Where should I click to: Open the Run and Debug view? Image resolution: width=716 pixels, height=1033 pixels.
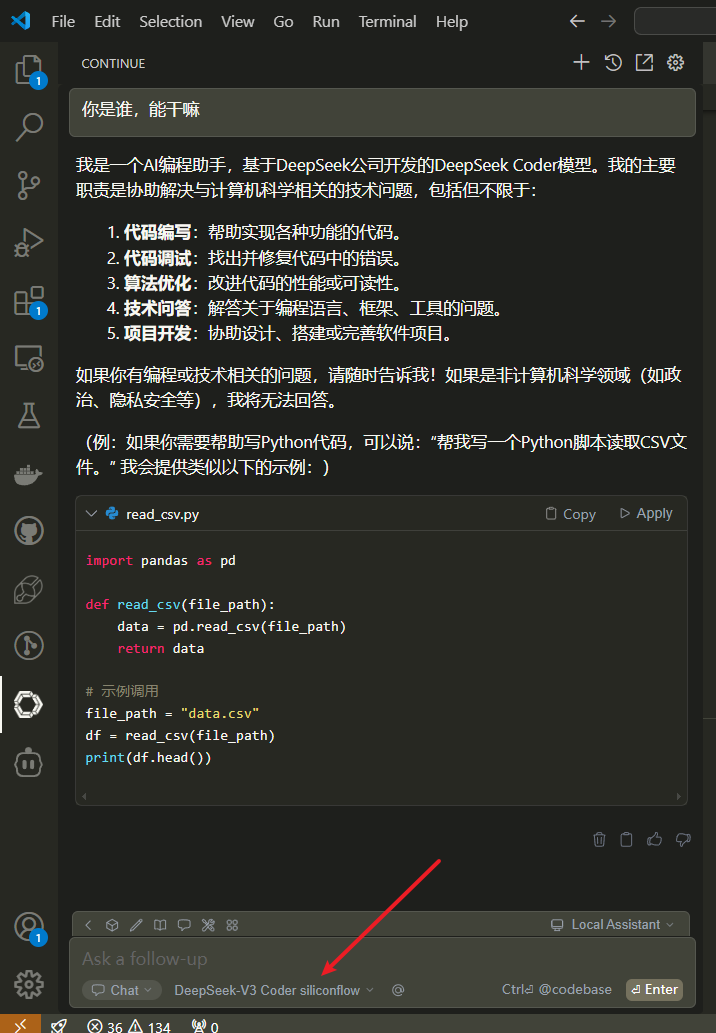(x=28, y=242)
